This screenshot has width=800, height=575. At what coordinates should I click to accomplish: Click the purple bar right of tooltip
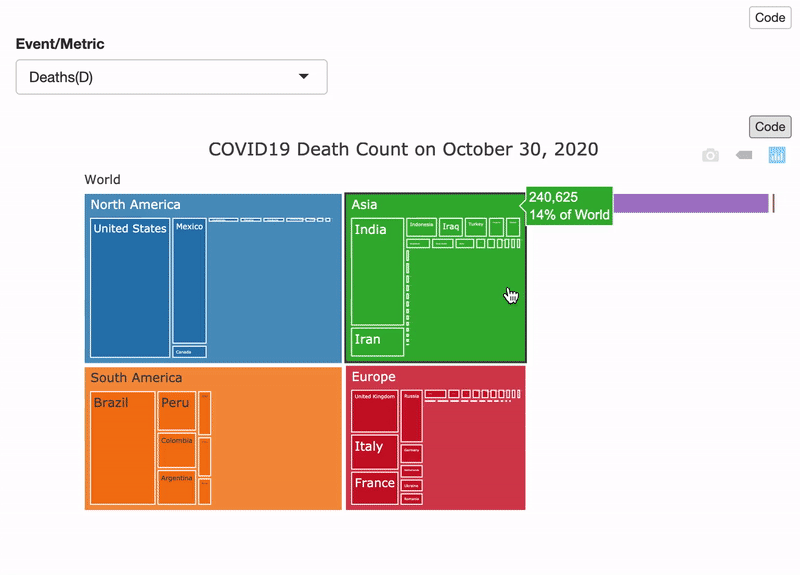coord(690,204)
